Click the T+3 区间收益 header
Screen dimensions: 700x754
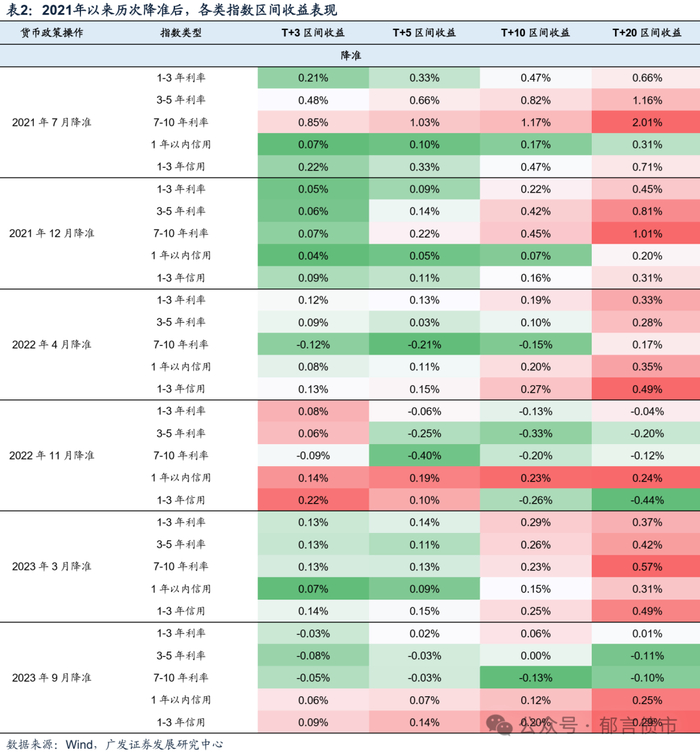(x=313, y=33)
